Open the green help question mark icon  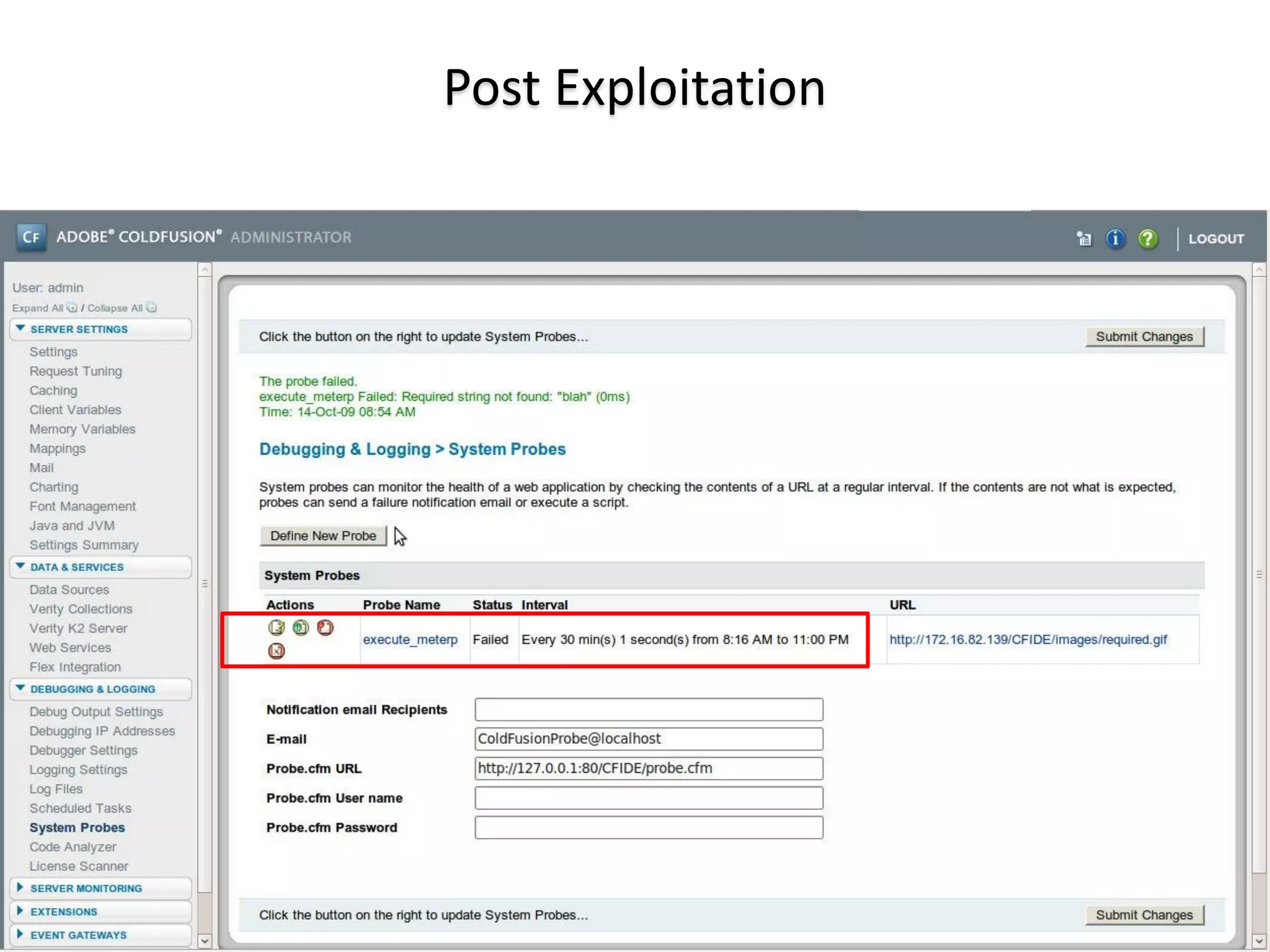1148,239
